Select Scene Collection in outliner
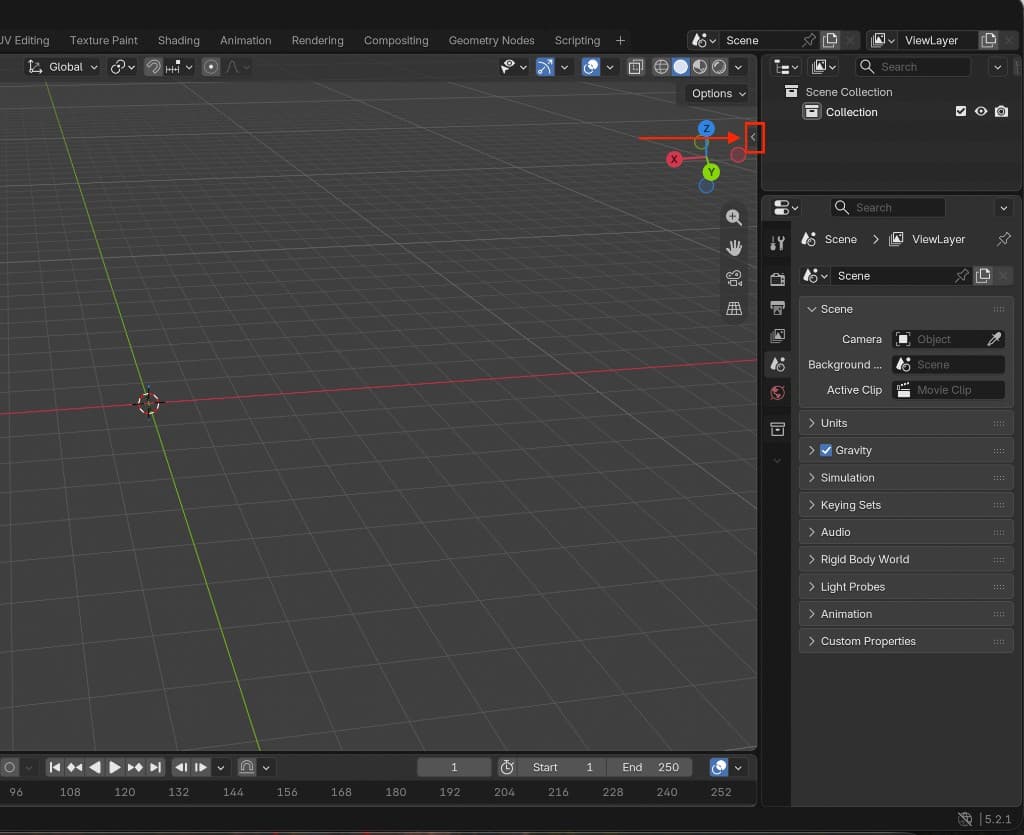The height and width of the screenshot is (835, 1024). coord(848,92)
